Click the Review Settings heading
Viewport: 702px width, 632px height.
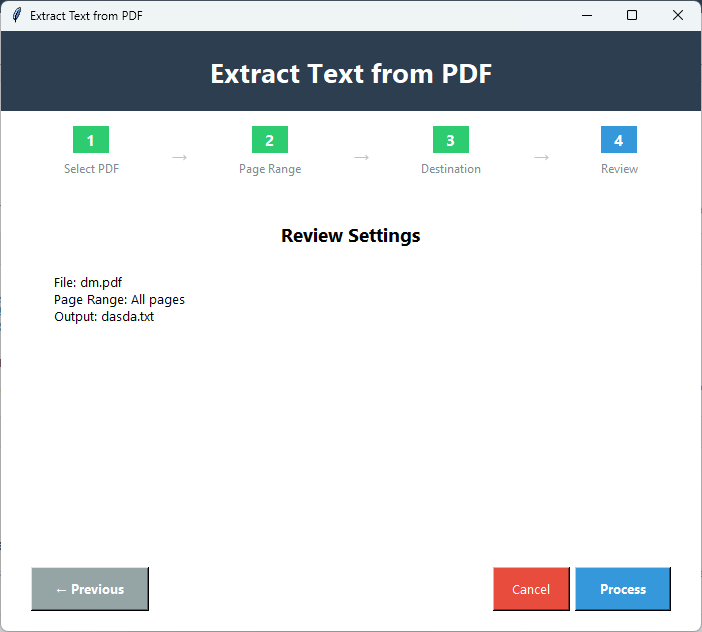pyautogui.click(x=351, y=235)
